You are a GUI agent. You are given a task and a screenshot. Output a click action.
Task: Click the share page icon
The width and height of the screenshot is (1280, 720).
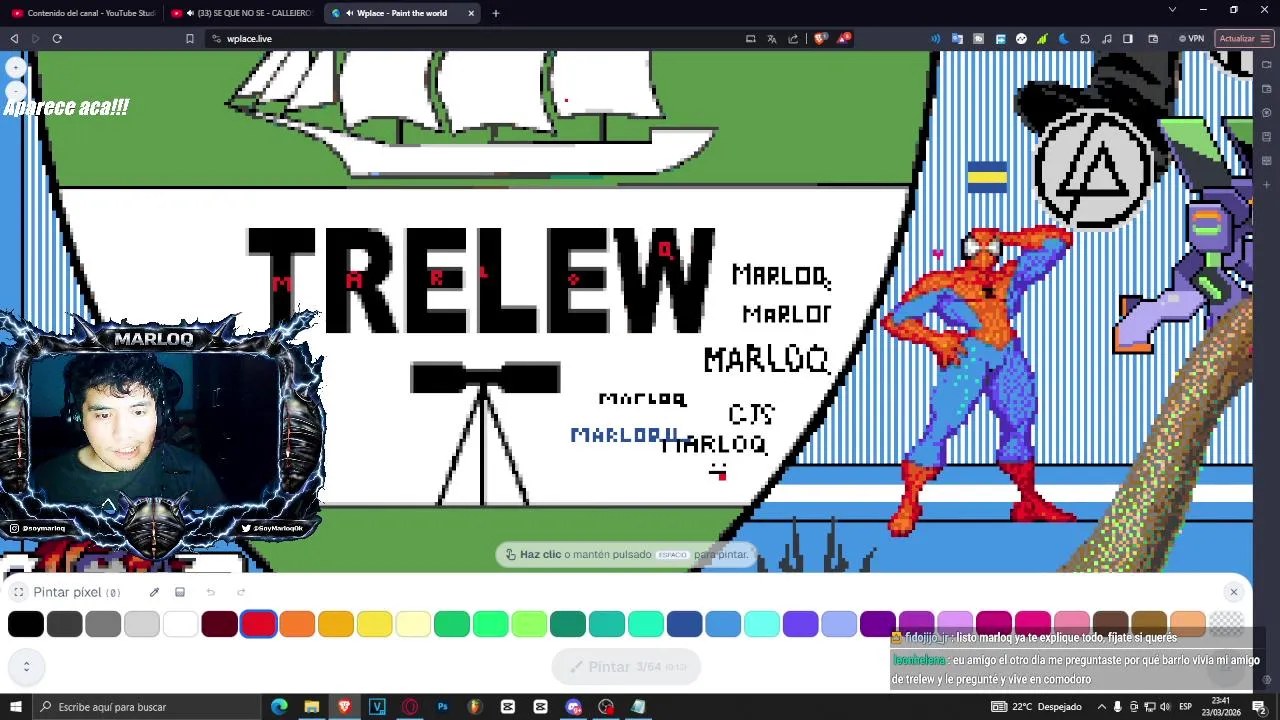pos(793,39)
